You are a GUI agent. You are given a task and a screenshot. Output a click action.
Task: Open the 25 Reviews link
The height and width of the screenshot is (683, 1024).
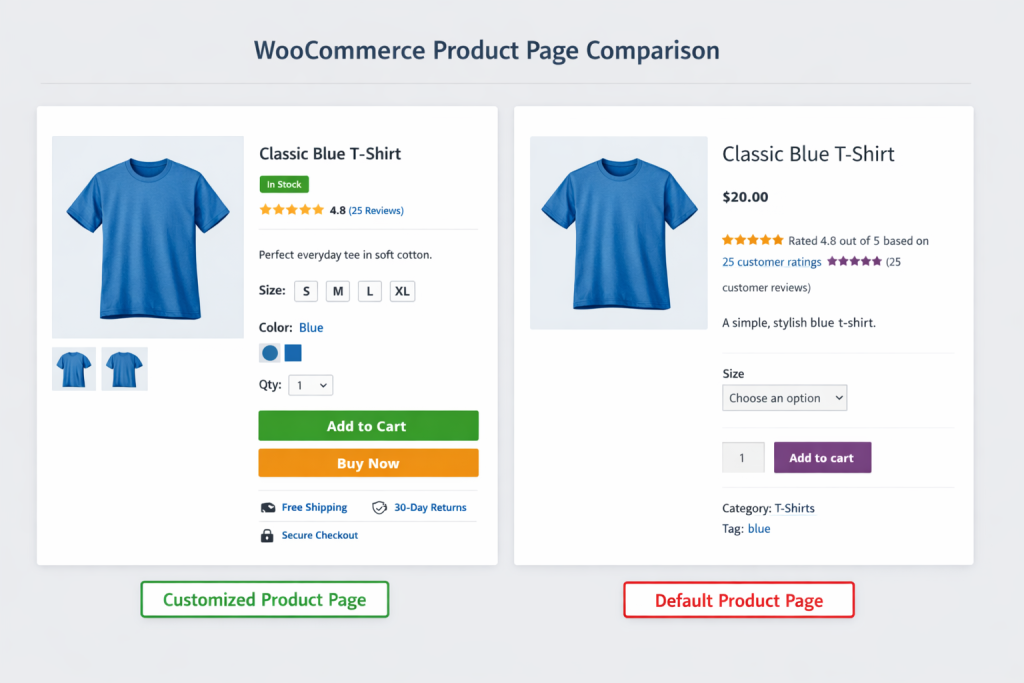pos(376,210)
